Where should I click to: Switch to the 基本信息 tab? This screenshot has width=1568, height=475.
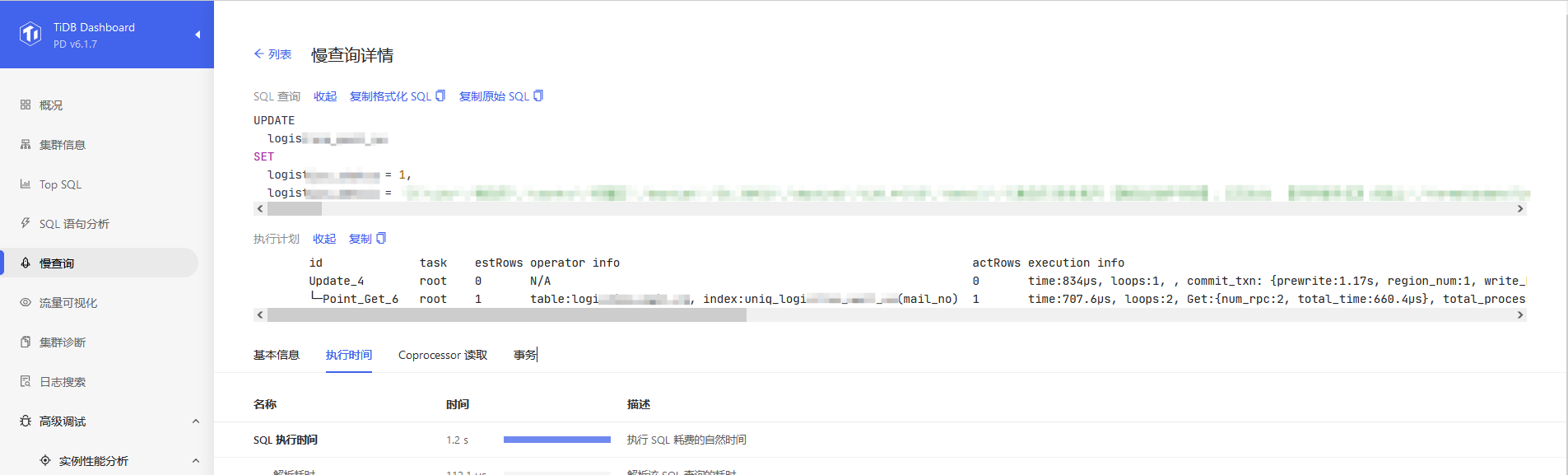(277, 355)
